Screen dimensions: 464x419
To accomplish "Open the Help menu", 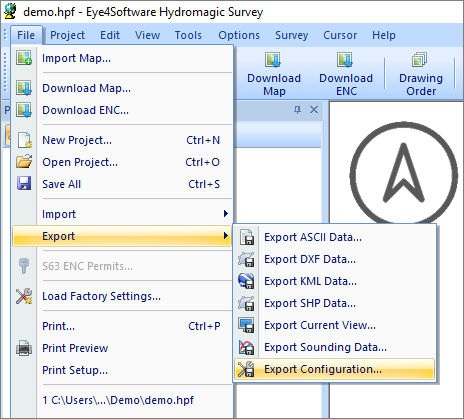I will click(384, 35).
